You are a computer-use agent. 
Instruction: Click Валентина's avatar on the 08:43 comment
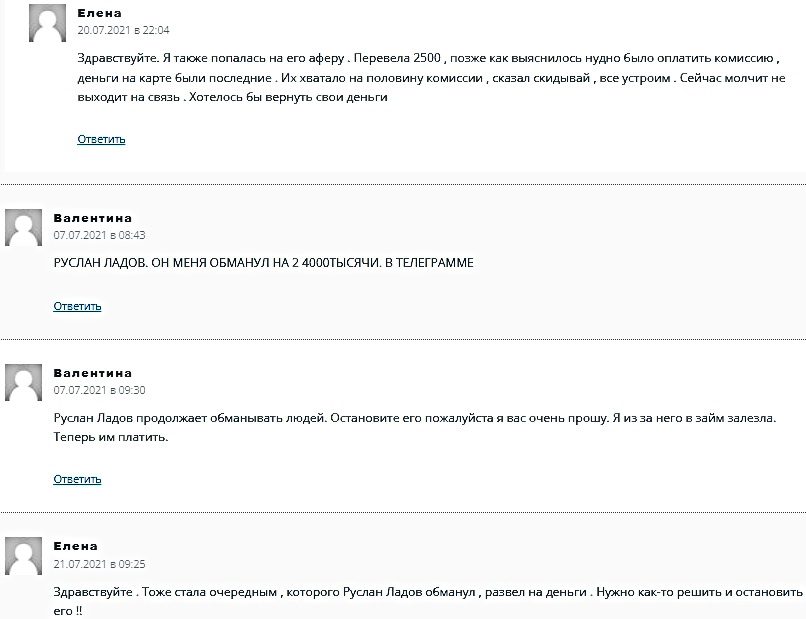click(24, 227)
